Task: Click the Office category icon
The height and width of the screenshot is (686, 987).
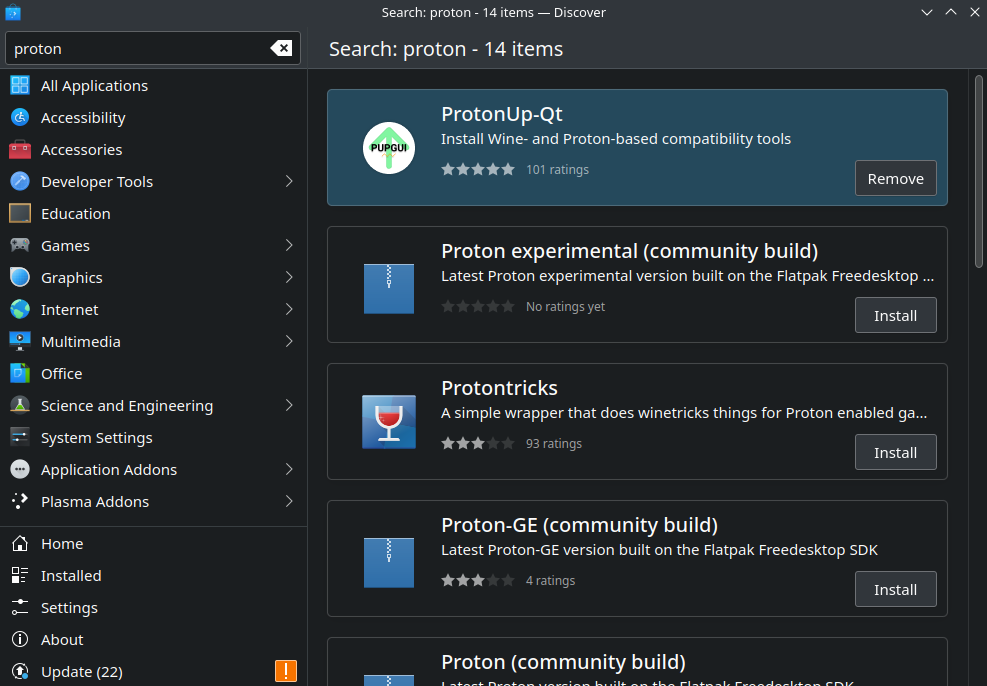Action: pyautogui.click(x=20, y=374)
